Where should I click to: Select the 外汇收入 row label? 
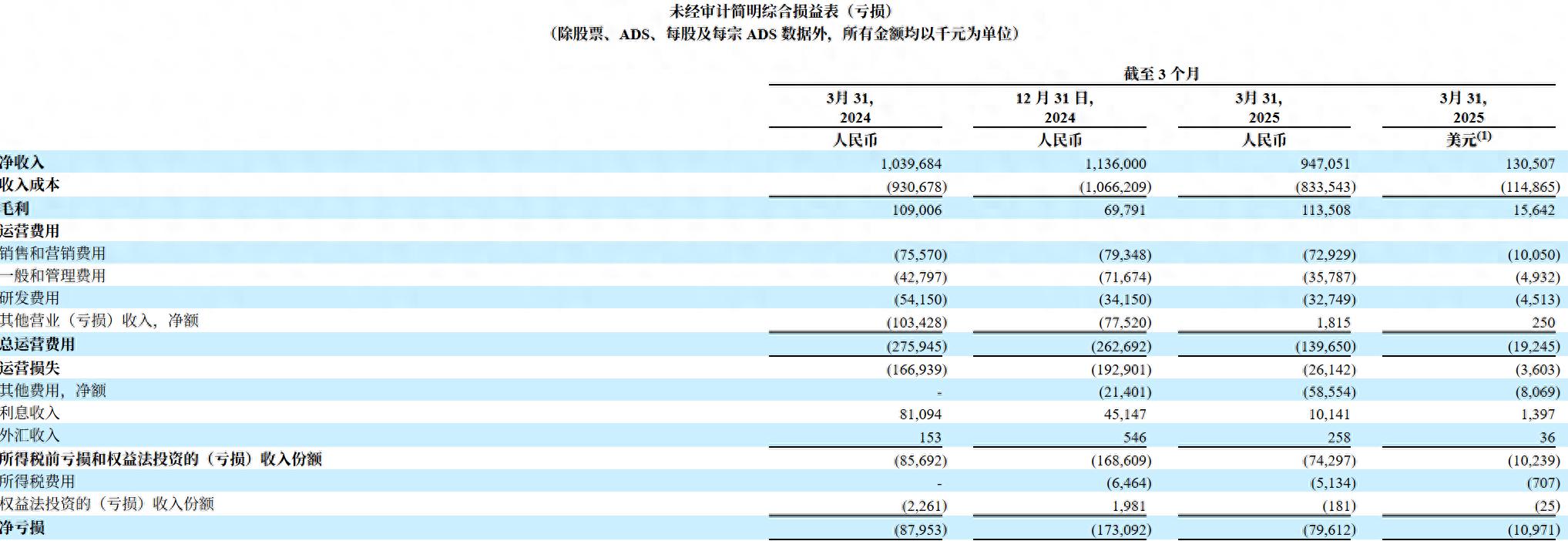pos(29,435)
